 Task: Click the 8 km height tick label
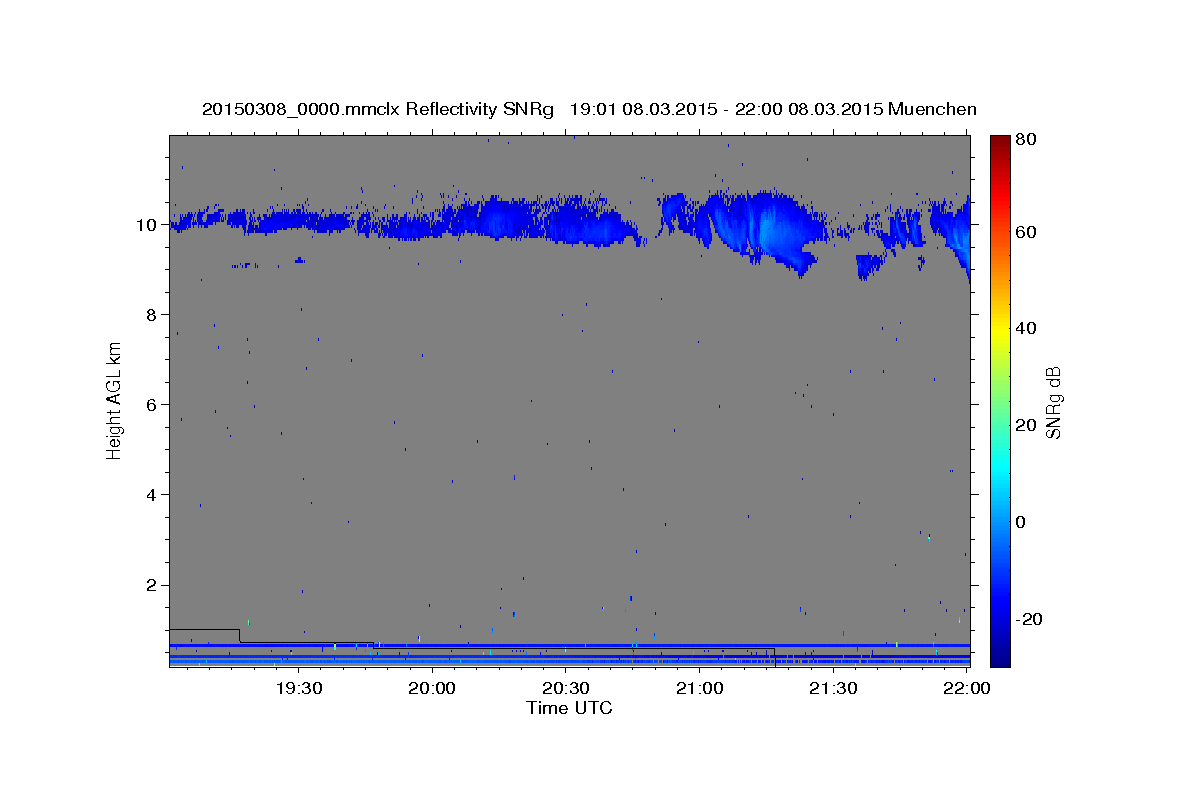tap(150, 315)
